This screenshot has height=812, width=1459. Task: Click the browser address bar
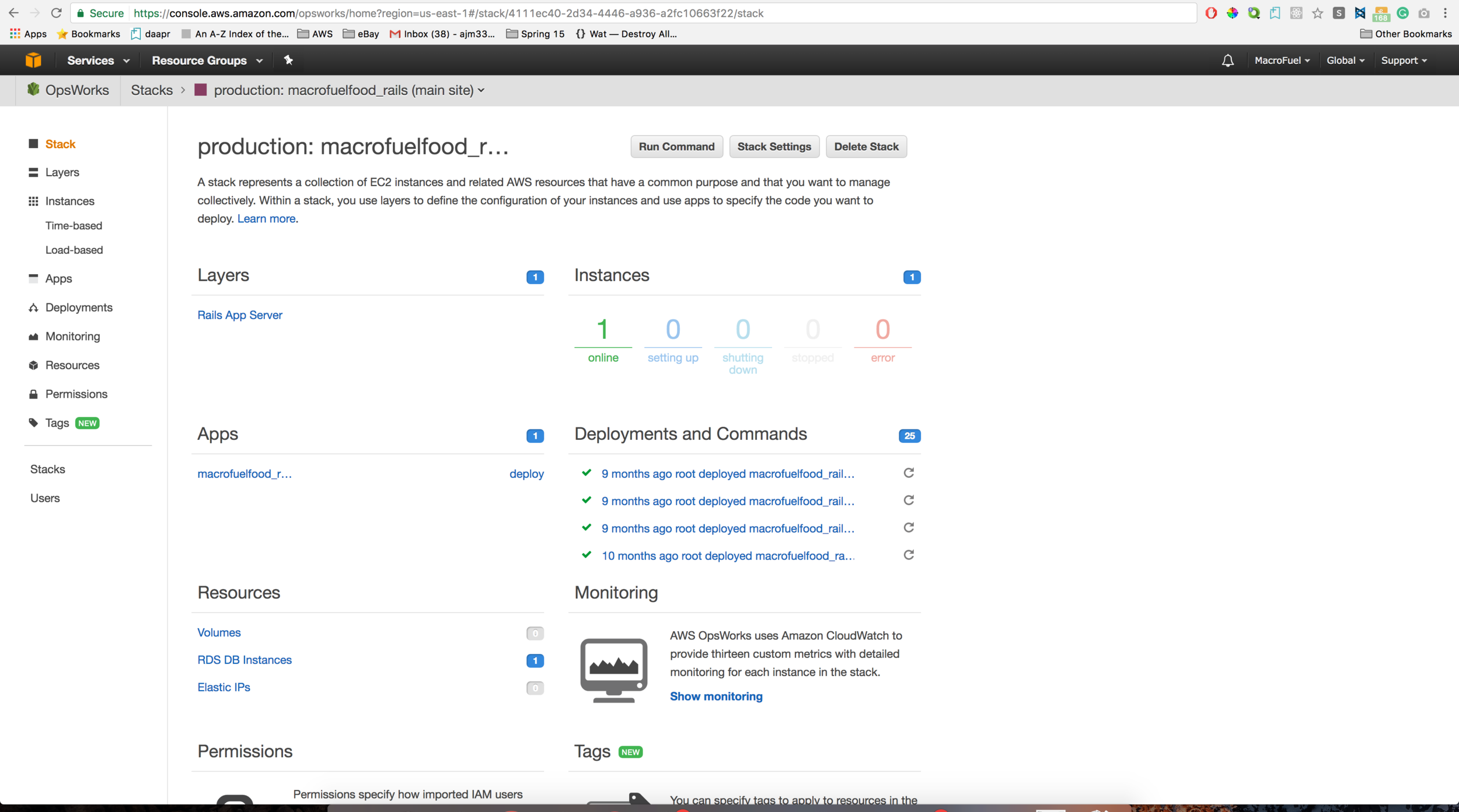(633, 13)
